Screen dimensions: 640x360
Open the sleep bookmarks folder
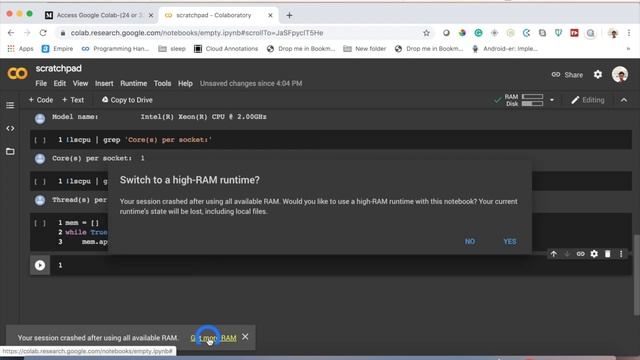172,49
